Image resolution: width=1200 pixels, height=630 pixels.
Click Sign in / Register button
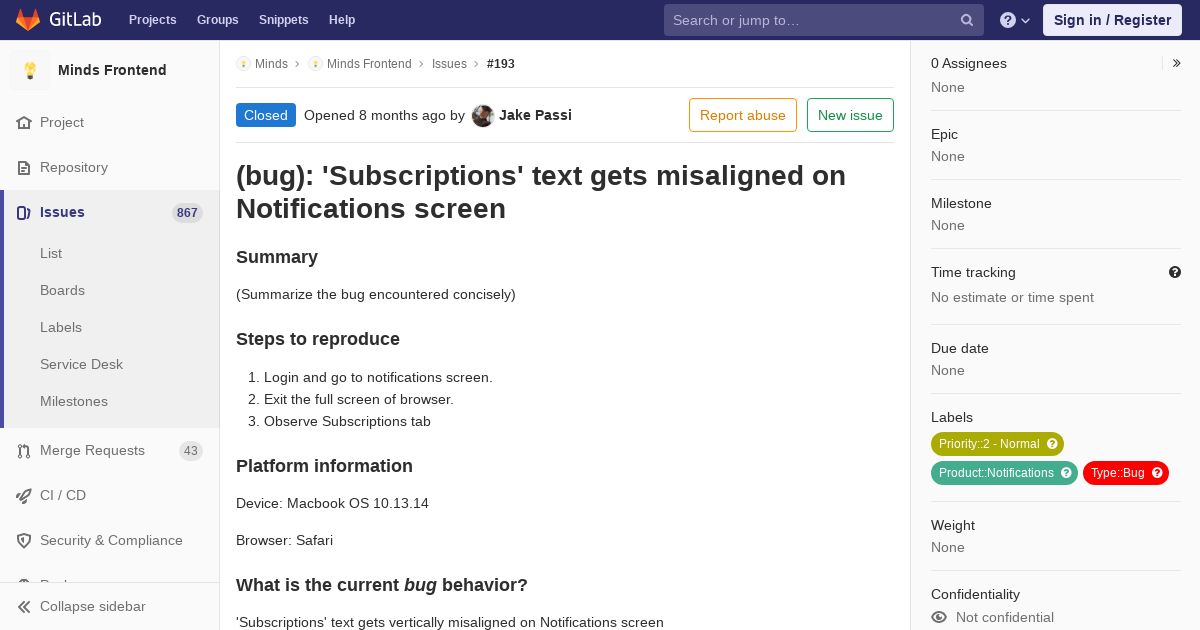(1112, 20)
